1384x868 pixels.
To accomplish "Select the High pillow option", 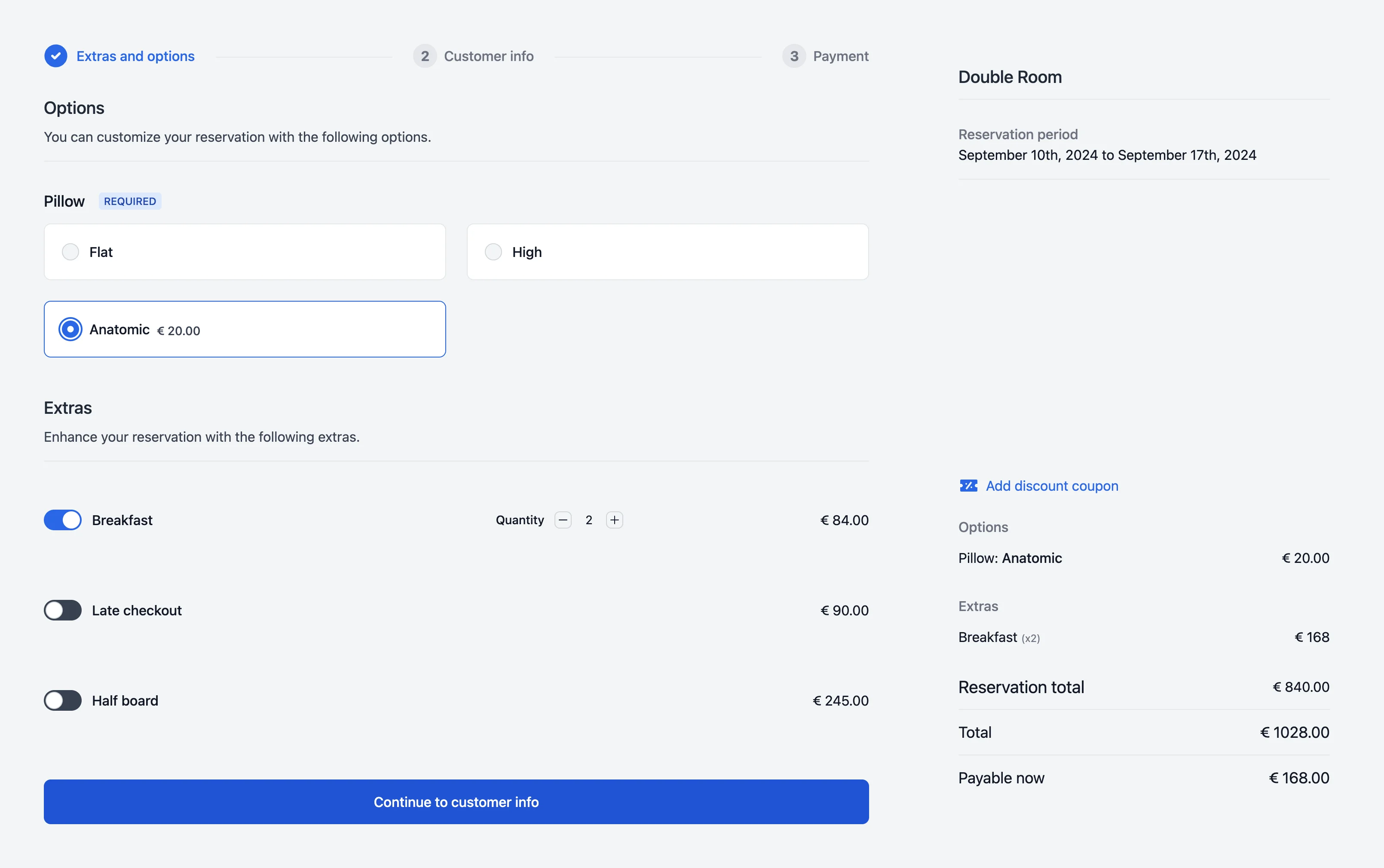I will 493,251.
